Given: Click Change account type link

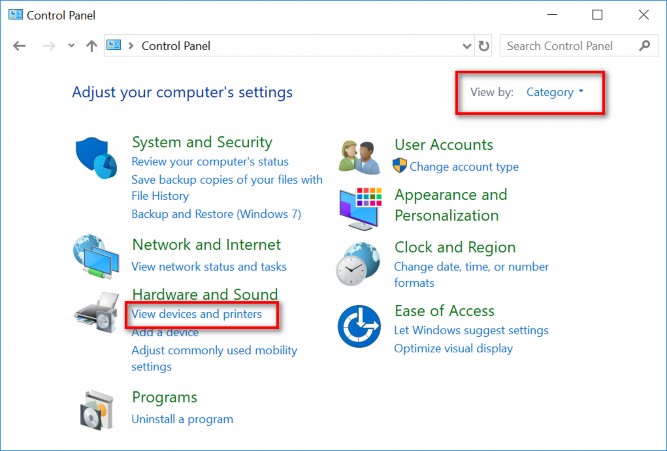Looking at the screenshot, I should [x=464, y=167].
